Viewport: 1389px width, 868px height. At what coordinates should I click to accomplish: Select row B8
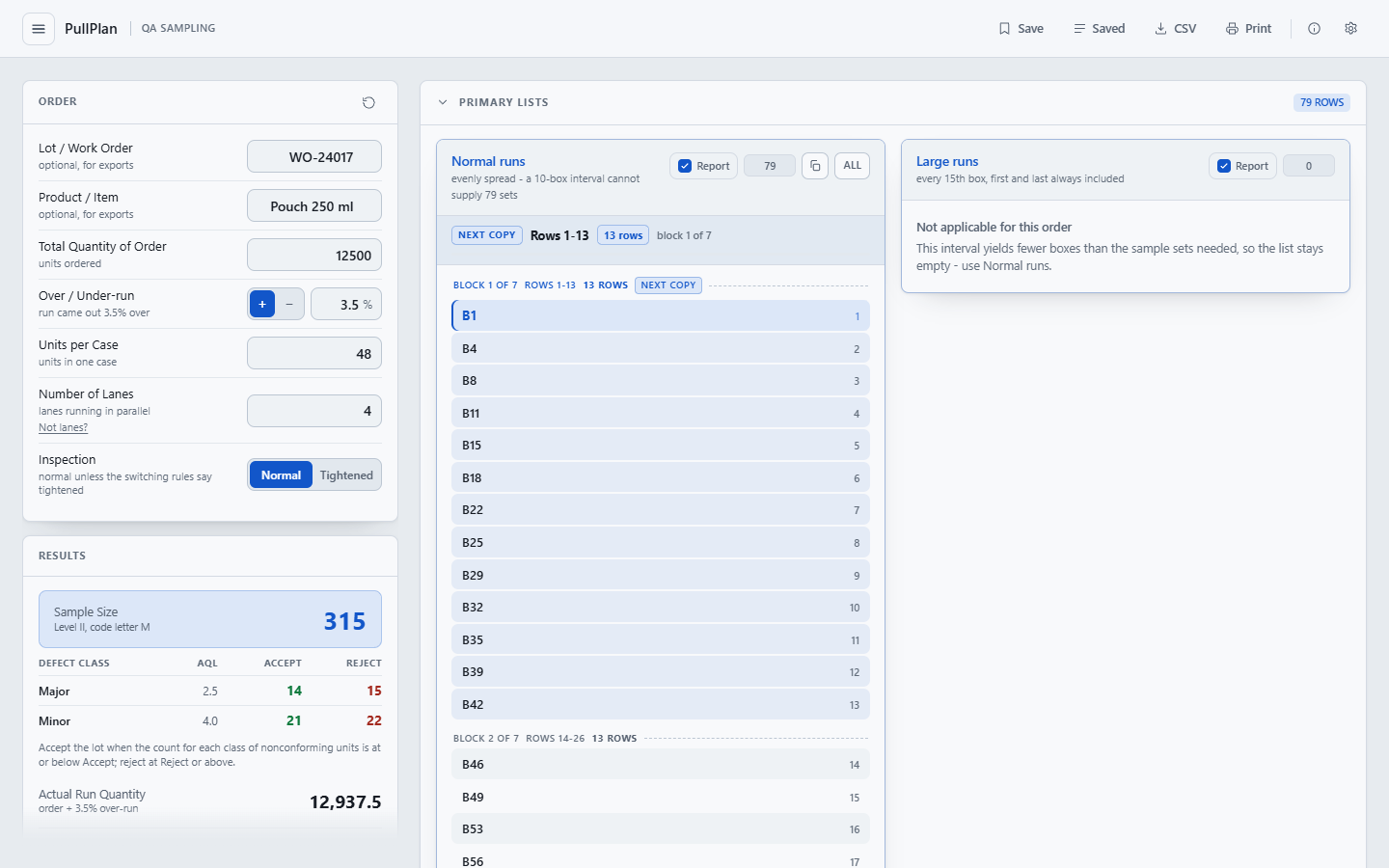[x=661, y=380]
